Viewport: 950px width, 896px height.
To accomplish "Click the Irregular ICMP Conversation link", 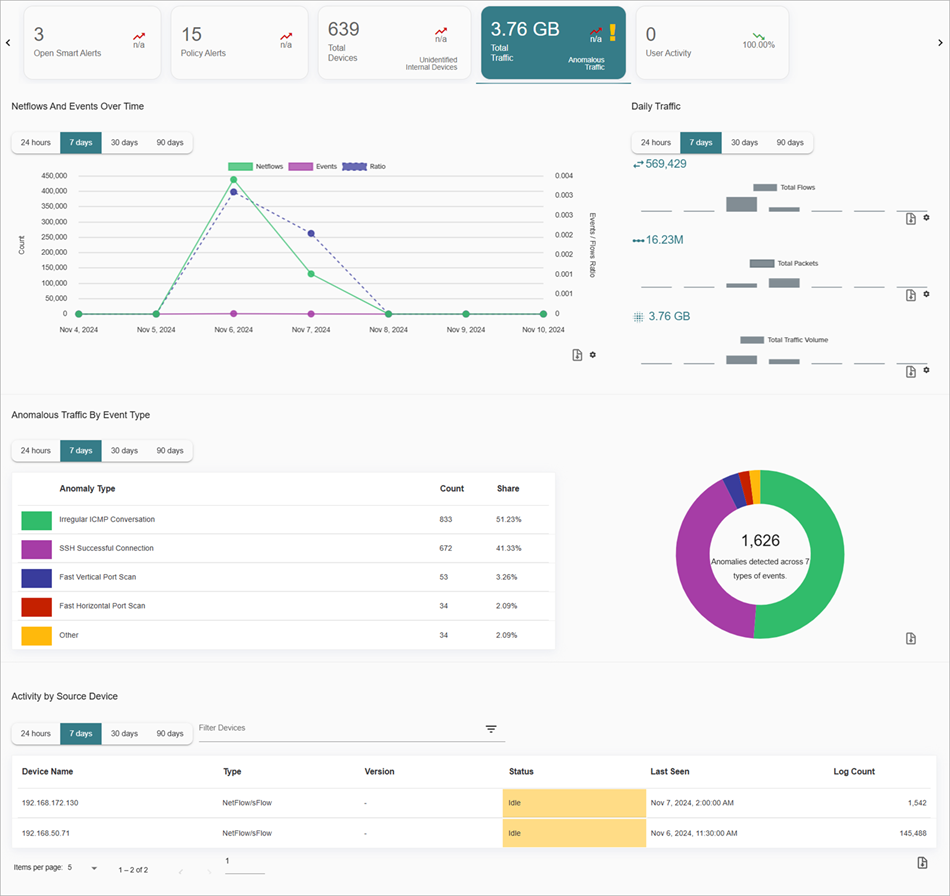I will 106,519.
